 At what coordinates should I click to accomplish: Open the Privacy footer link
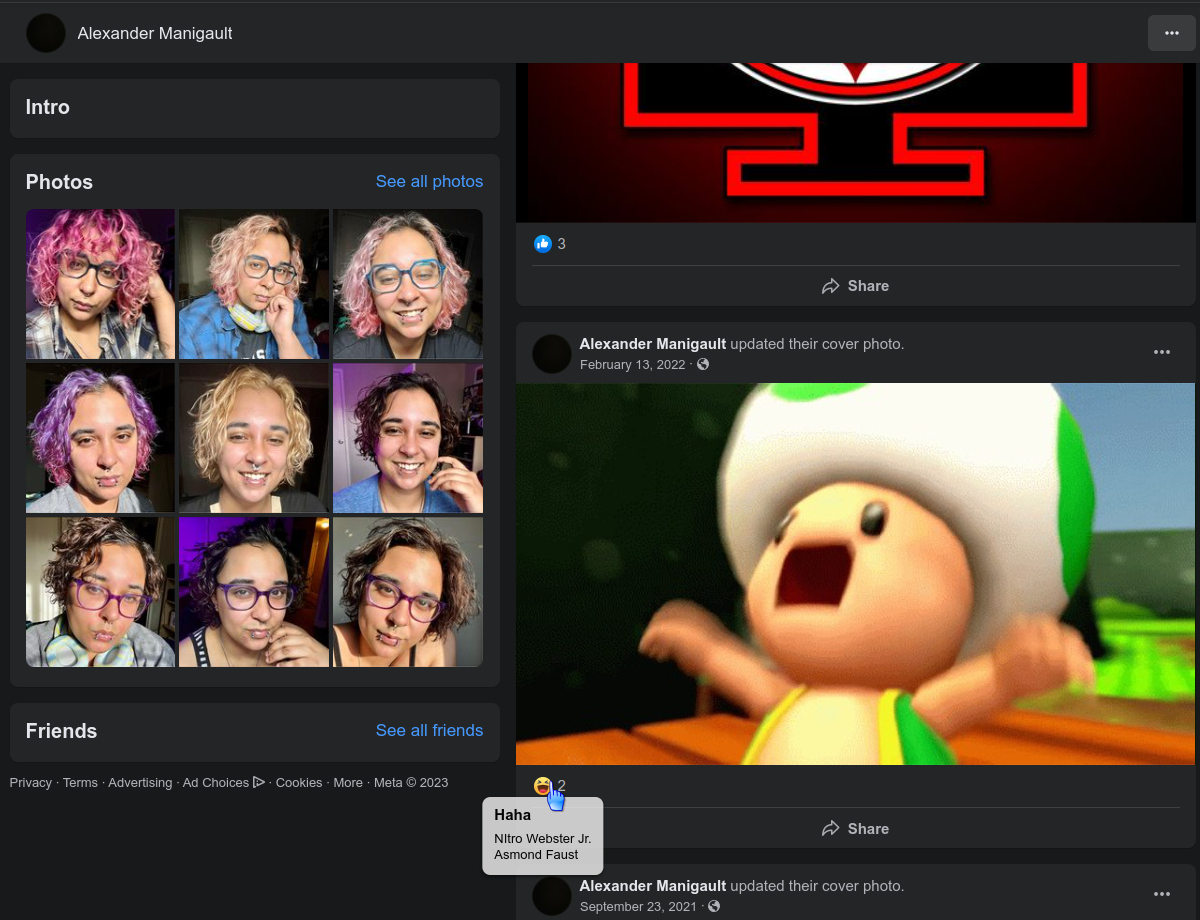coord(31,783)
